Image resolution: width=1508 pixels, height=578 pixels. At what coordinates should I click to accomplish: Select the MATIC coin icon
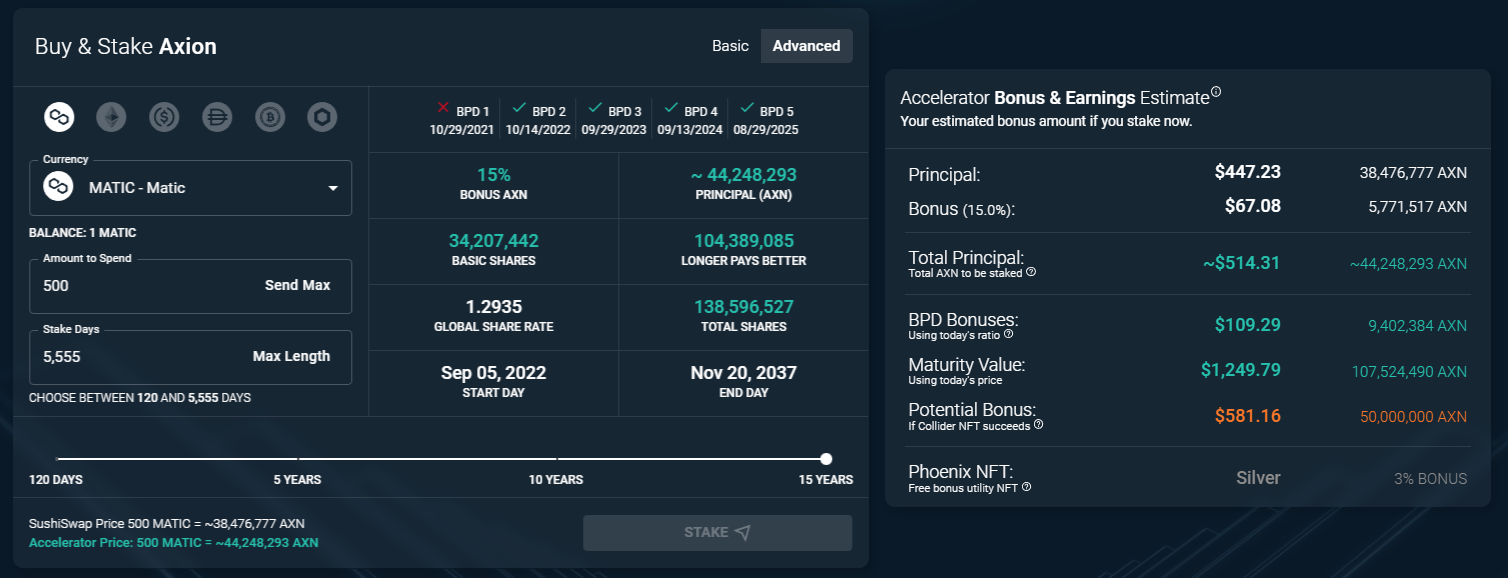pos(59,118)
